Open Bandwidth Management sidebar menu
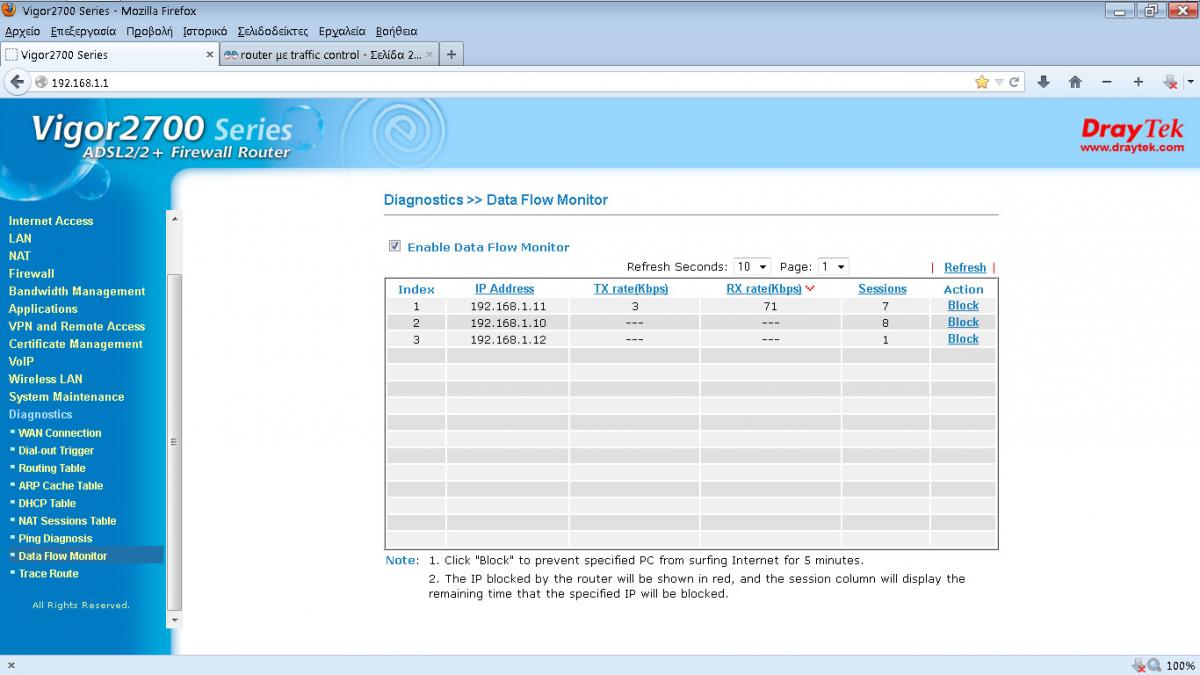The height and width of the screenshot is (675, 1200). [x=77, y=291]
